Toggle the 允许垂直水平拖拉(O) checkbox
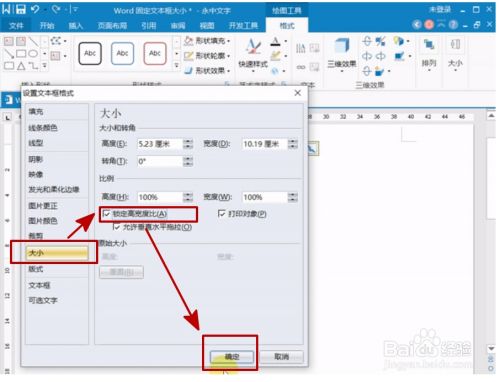 (x=116, y=227)
